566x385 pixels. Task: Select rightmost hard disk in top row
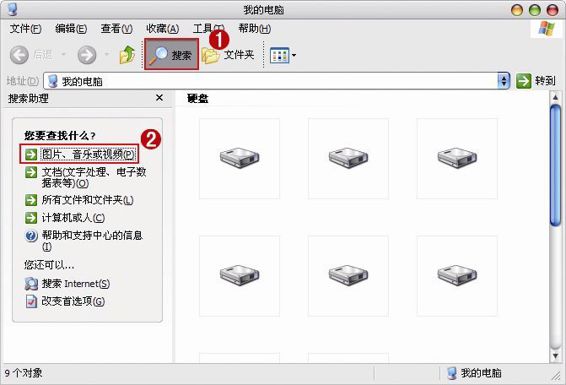(x=457, y=158)
